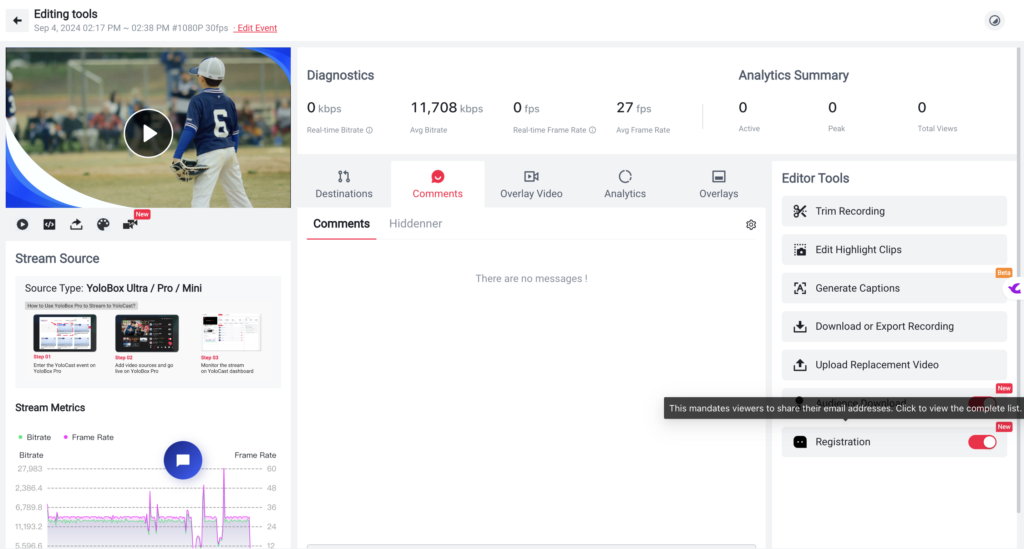The height and width of the screenshot is (549, 1024).
Task: Click the Total Views count
Action: [921, 107]
